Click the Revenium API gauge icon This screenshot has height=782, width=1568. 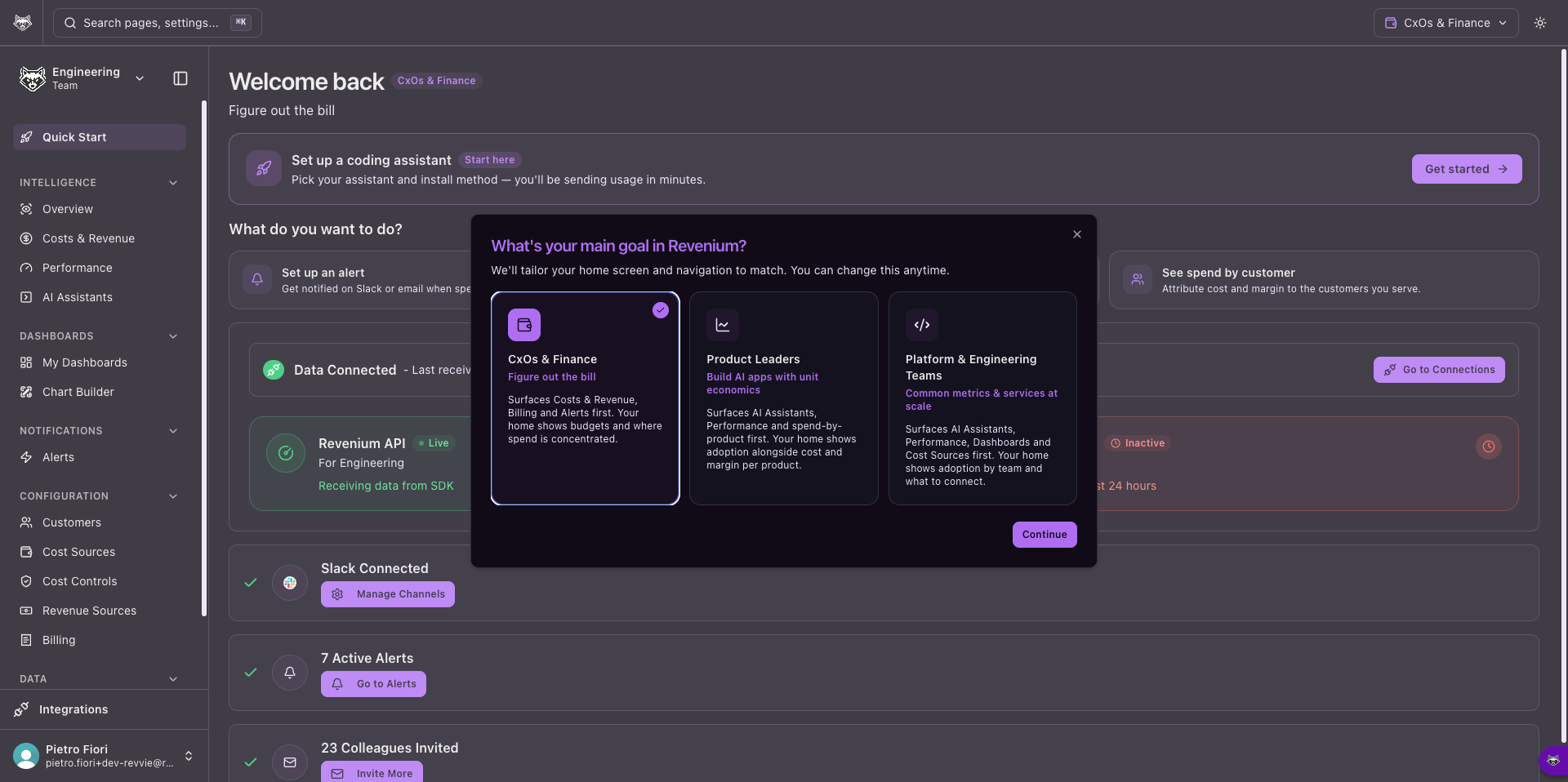286,453
